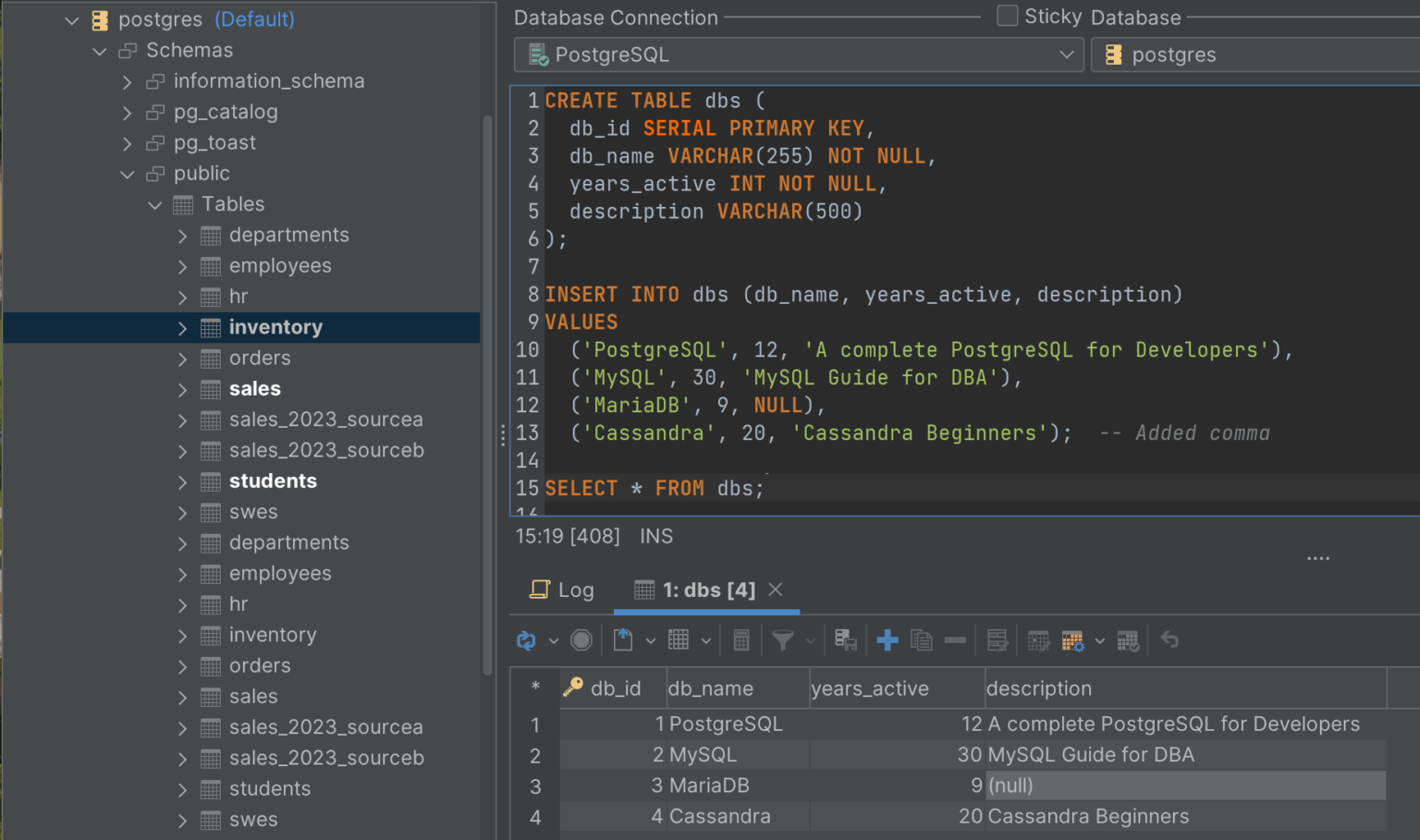
Task: Toggle the Sticky checkbox
Action: point(1008,16)
